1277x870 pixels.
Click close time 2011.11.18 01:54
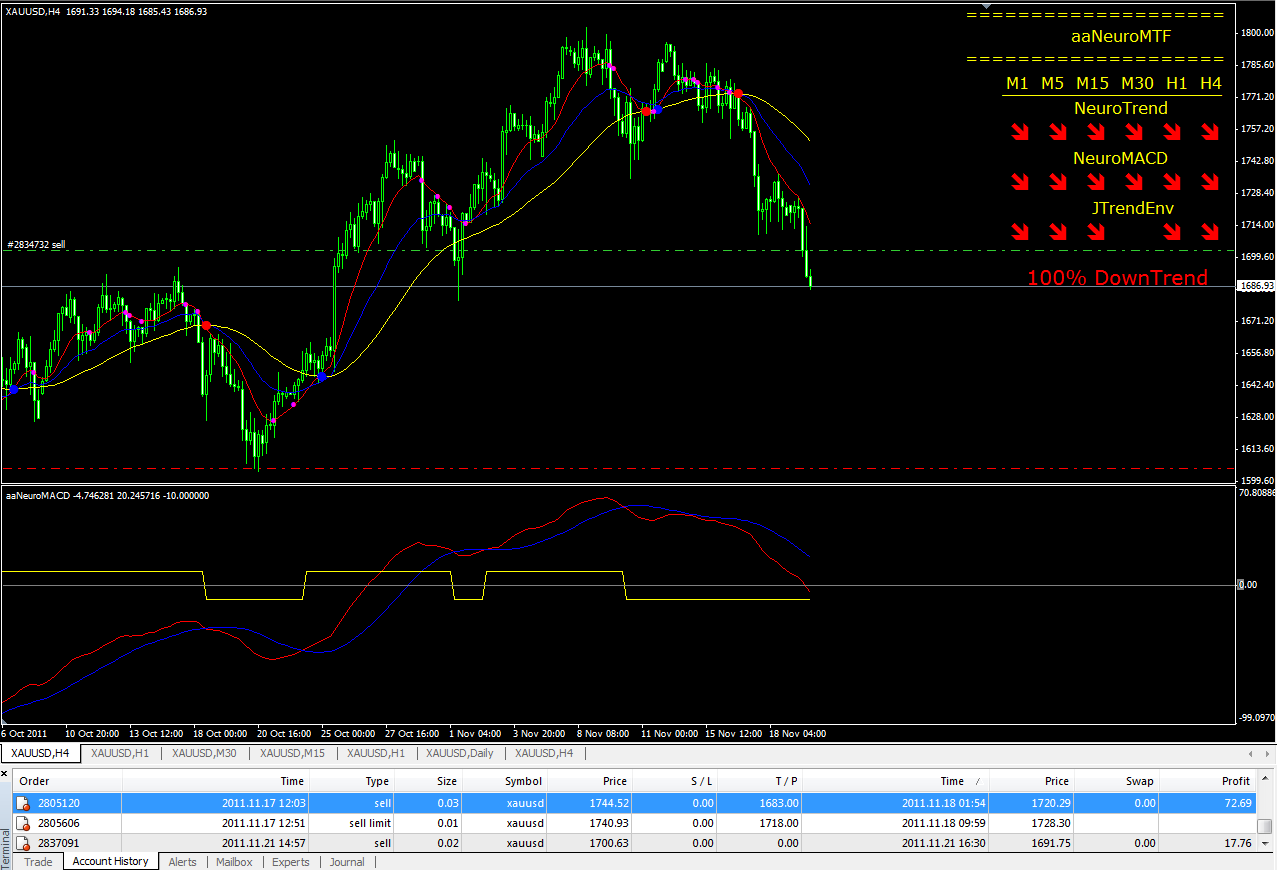click(x=944, y=803)
